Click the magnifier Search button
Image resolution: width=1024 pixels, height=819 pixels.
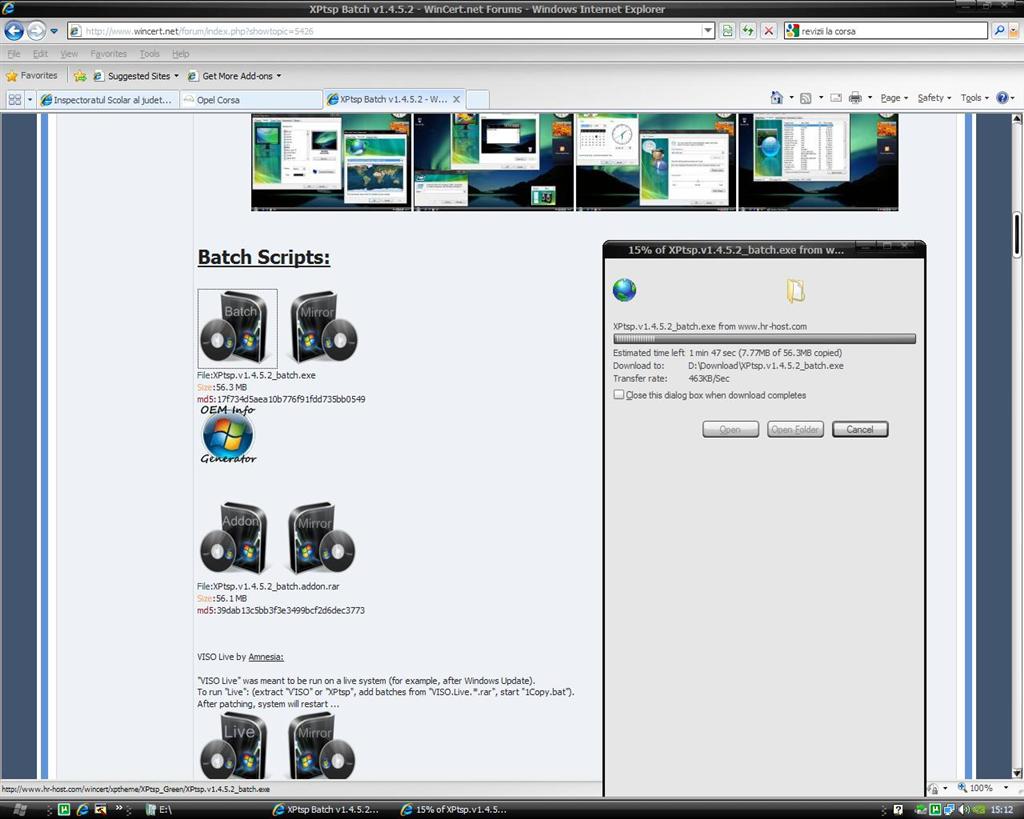coord(999,31)
